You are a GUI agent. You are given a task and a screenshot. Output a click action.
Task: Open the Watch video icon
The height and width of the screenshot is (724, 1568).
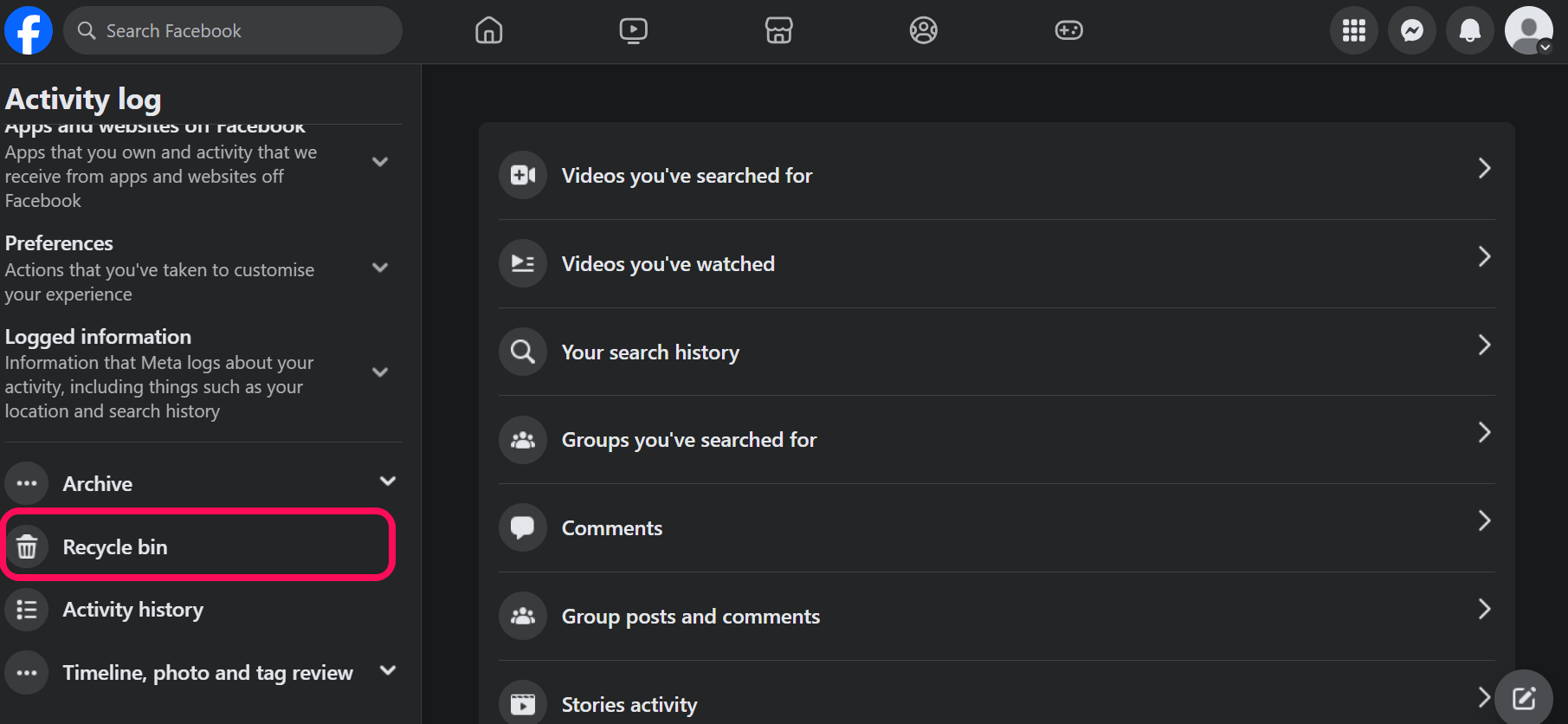pos(634,30)
